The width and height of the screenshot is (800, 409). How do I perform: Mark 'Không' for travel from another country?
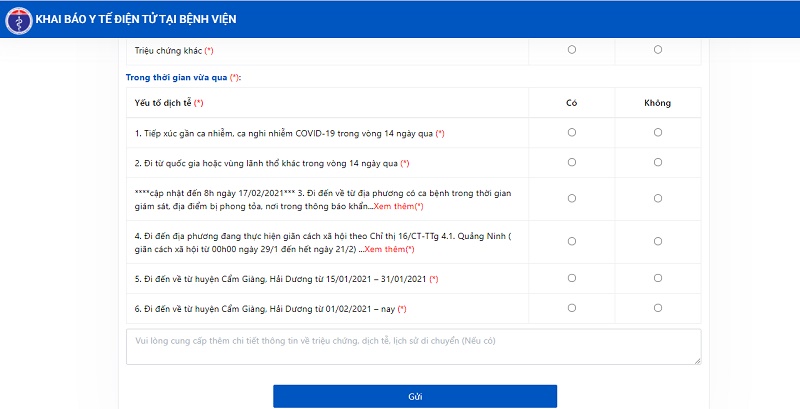pos(657,162)
